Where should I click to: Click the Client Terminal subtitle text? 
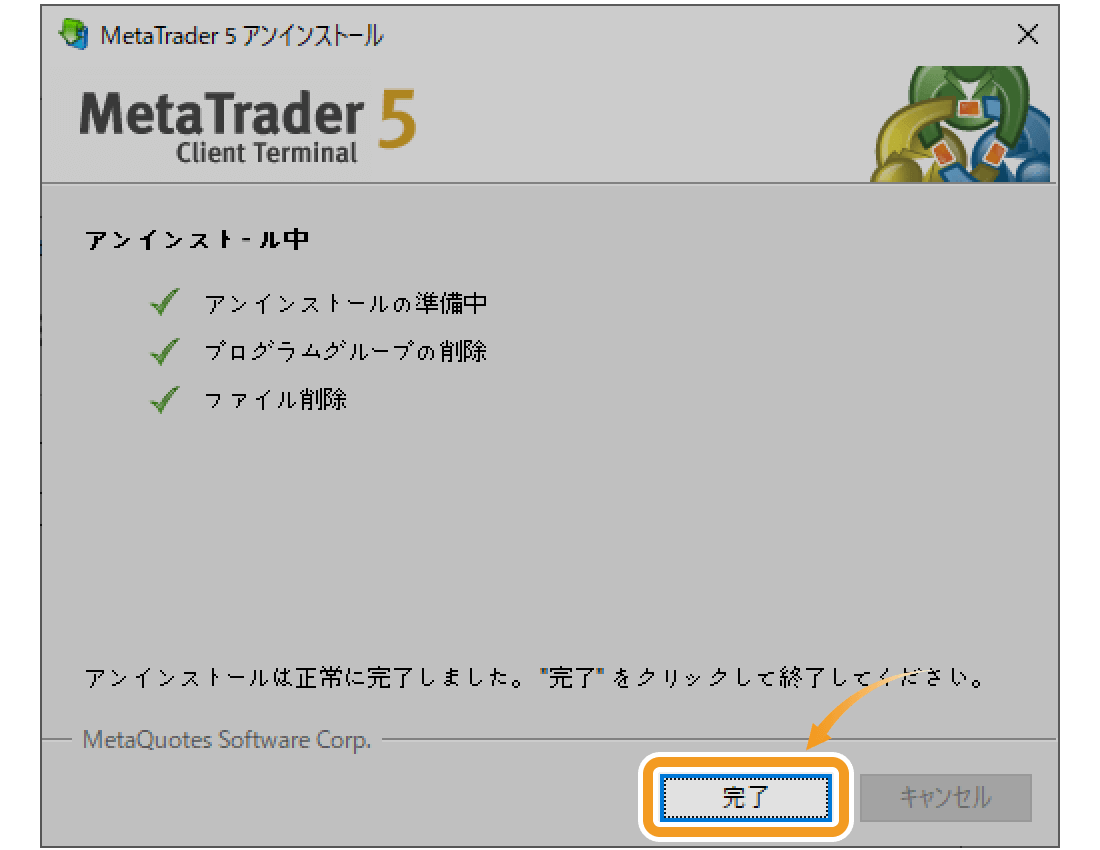(266, 153)
